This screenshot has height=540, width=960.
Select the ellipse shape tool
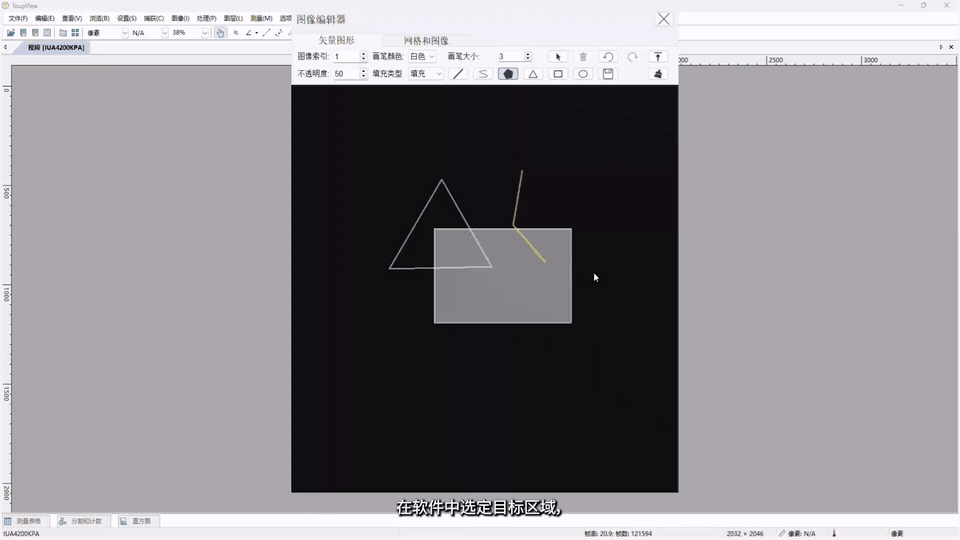coord(583,74)
